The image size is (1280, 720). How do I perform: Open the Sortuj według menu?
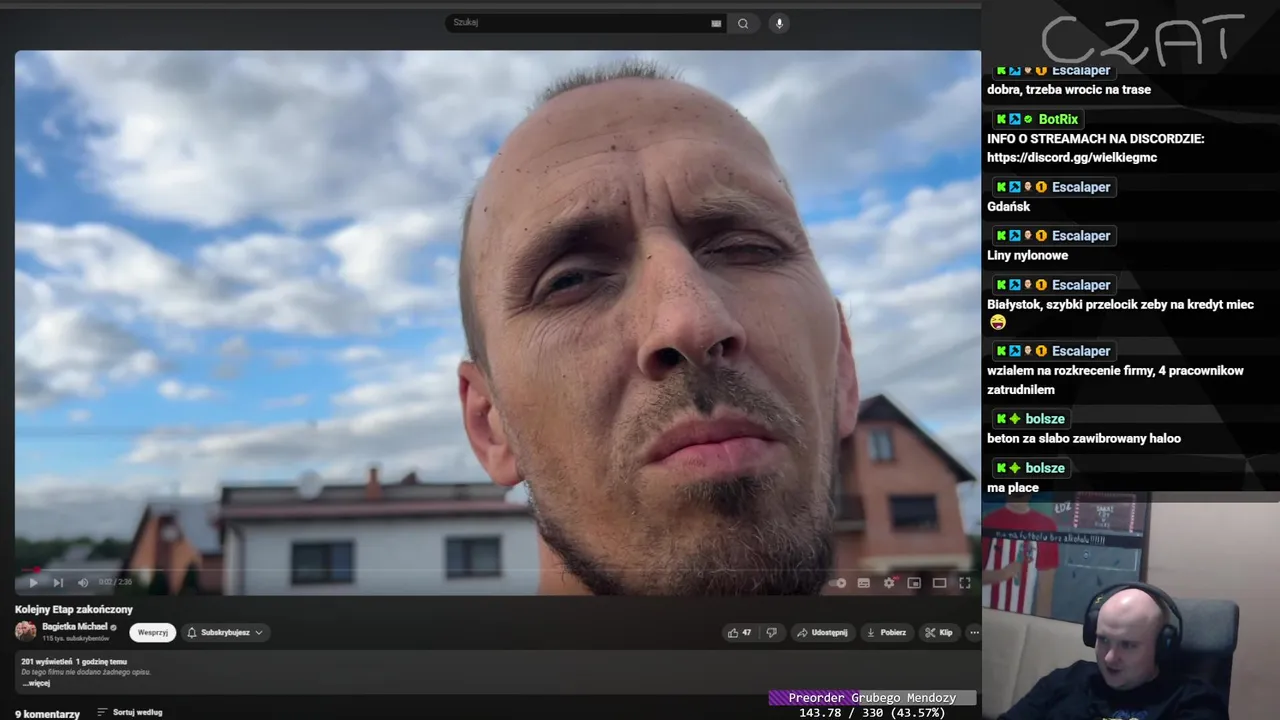pos(130,713)
